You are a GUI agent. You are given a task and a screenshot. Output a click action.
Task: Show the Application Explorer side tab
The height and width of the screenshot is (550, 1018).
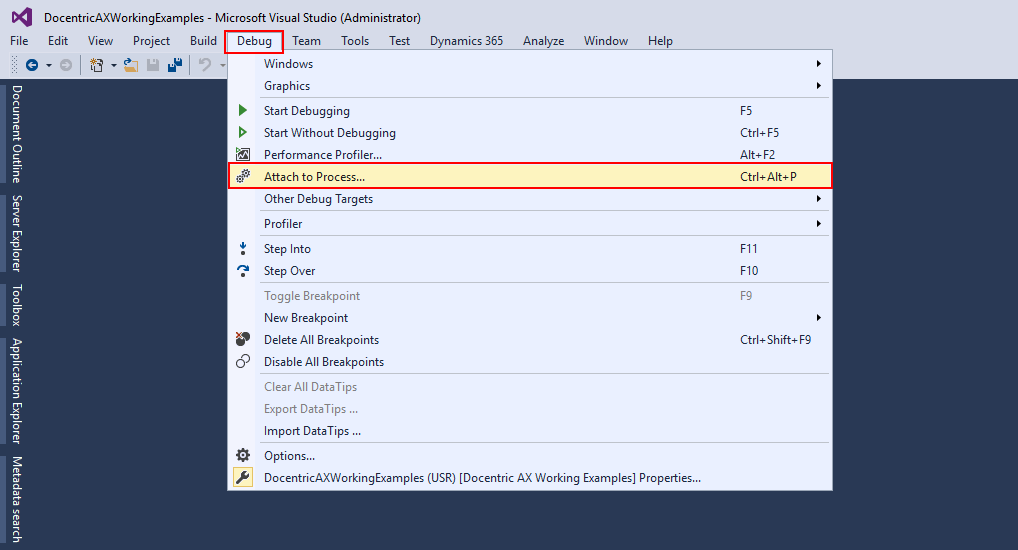(x=16, y=391)
